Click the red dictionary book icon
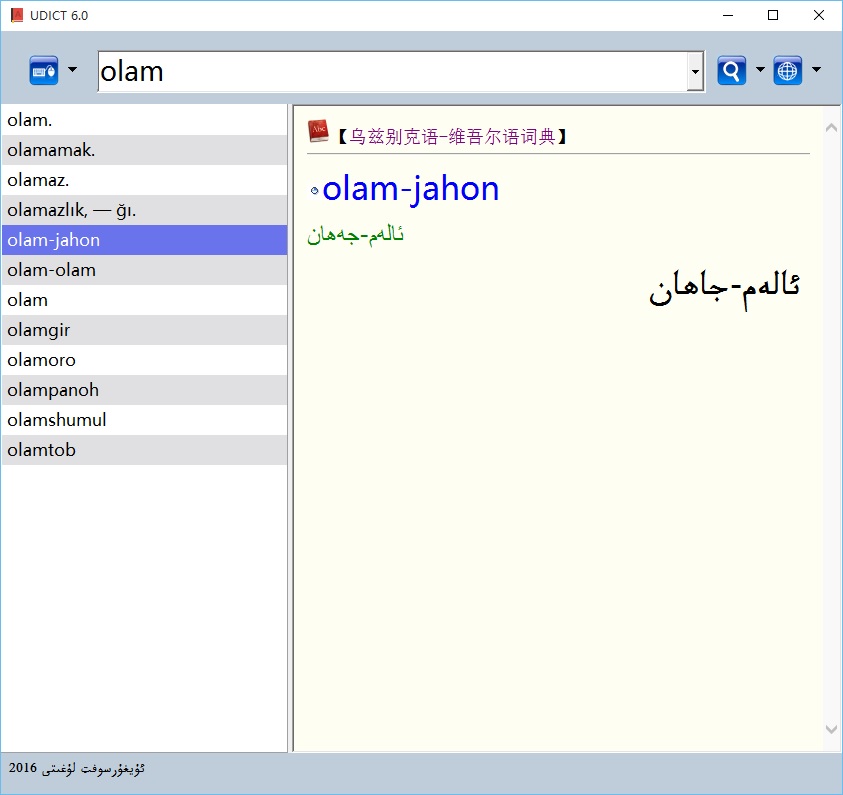Image resolution: width=843 pixels, height=795 pixels. pyautogui.click(x=318, y=131)
